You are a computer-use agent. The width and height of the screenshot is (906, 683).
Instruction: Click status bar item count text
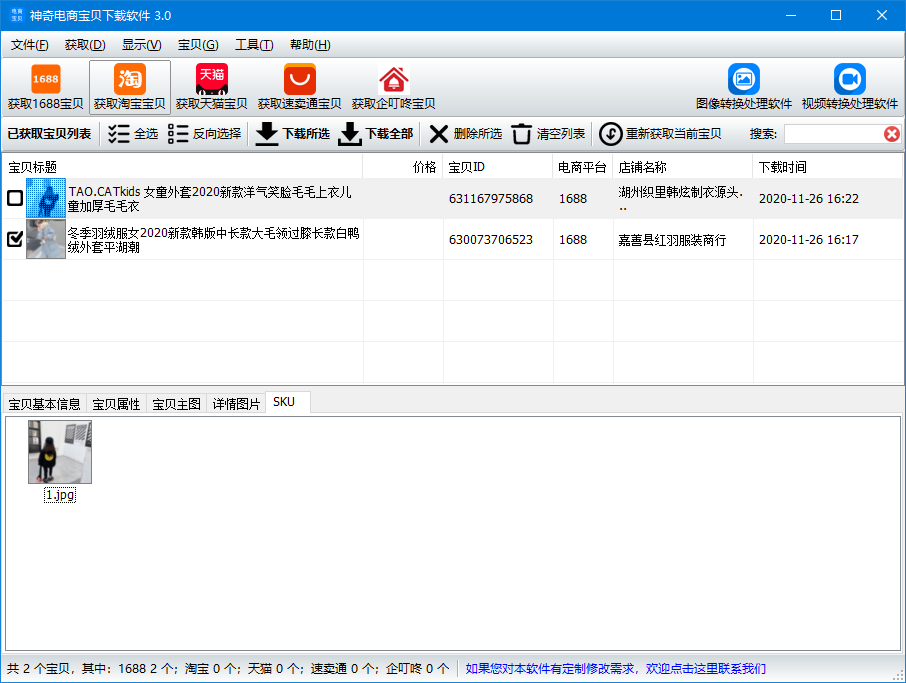click(x=228, y=669)
